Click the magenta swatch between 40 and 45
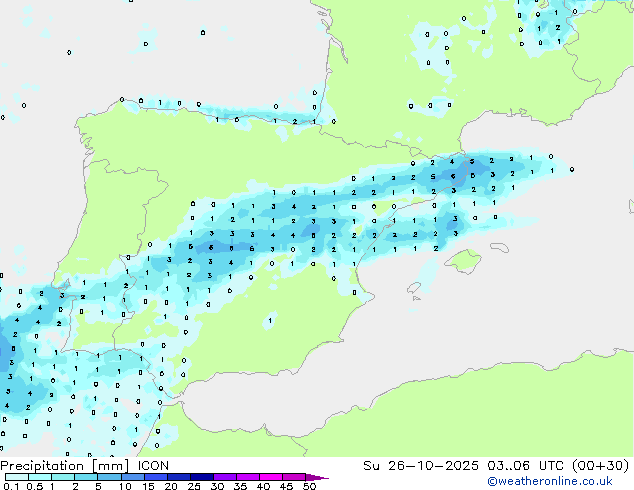Viewport: 634px width, 490px height. point(271,477)
